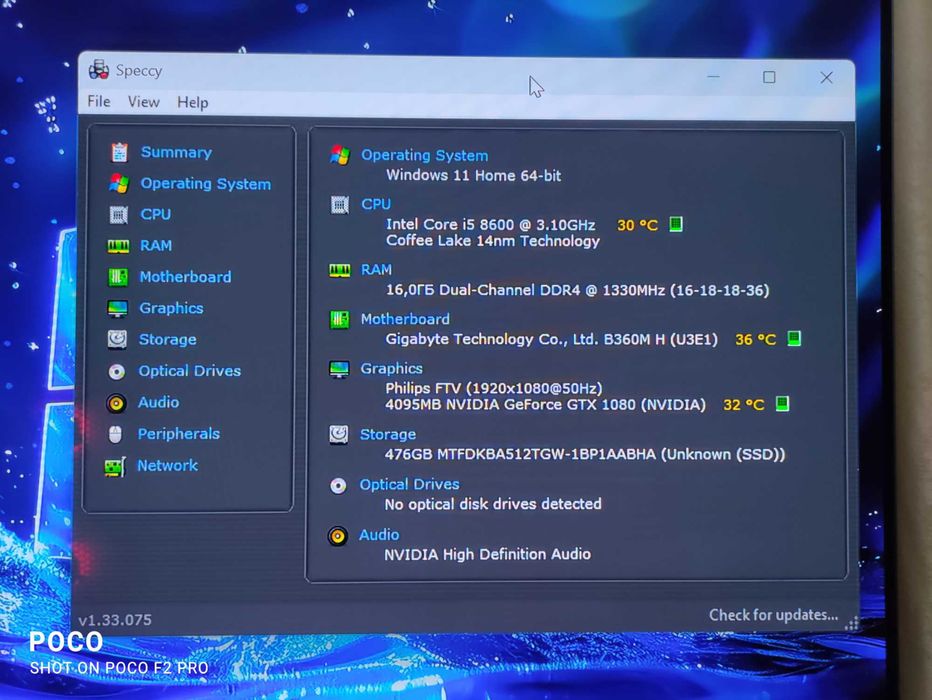
Task: Select Storage in the sidebar
Action: click(168, 340)
